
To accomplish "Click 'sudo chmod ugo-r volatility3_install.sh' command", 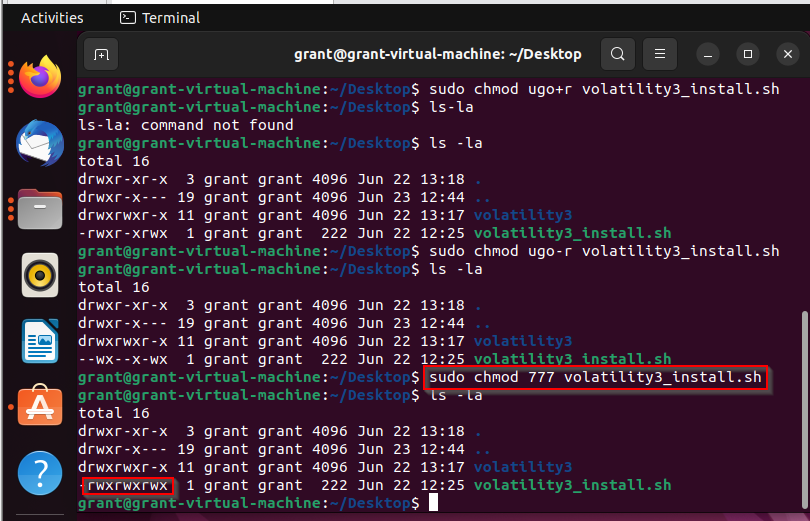I will click(x=604, y=251).
